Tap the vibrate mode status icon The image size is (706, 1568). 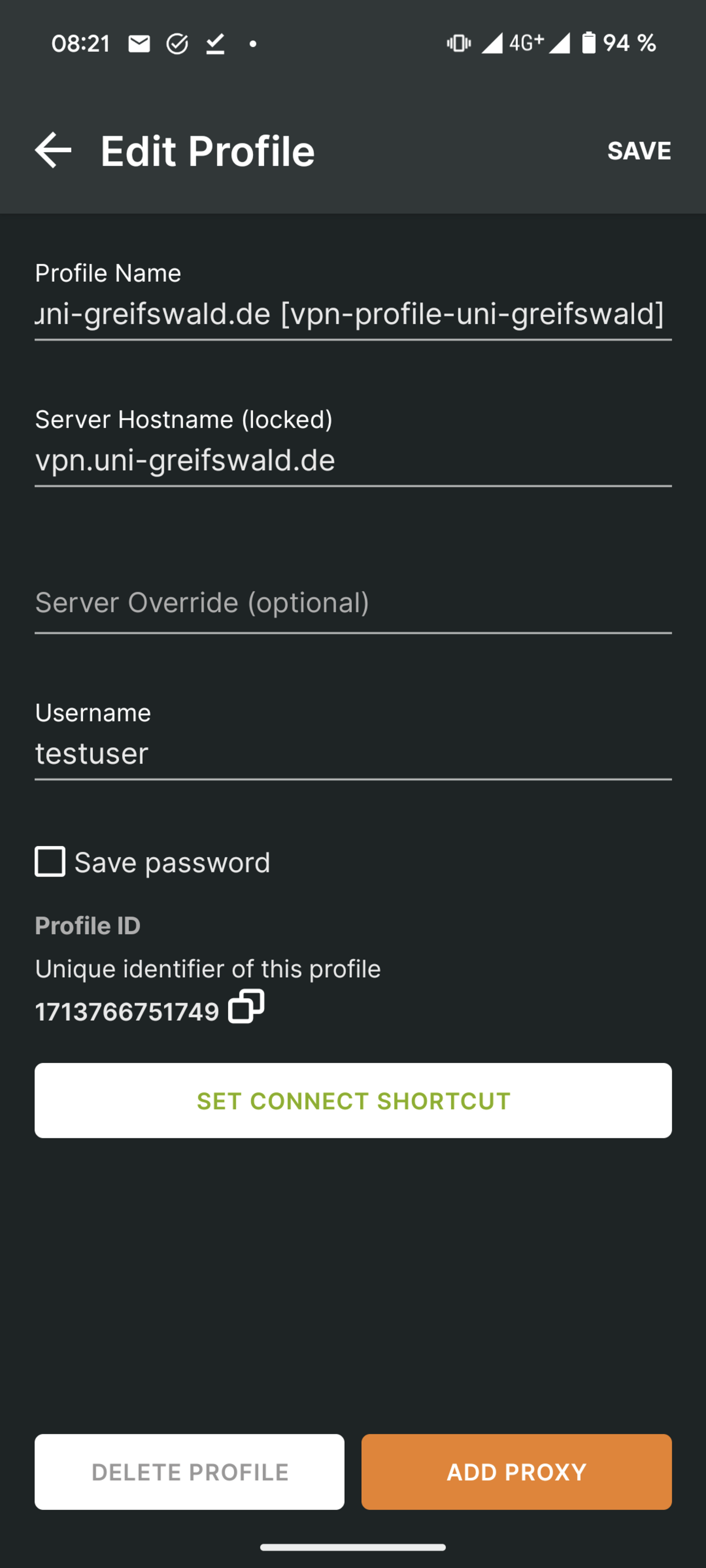click(x=459, y=44)
